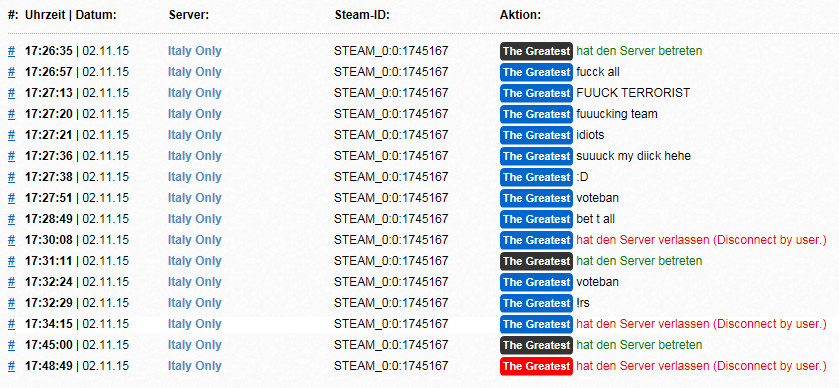Open Italy Only link in the 17:27:21 row
Viewport: 839px width, 388px height.
(195, 135)
